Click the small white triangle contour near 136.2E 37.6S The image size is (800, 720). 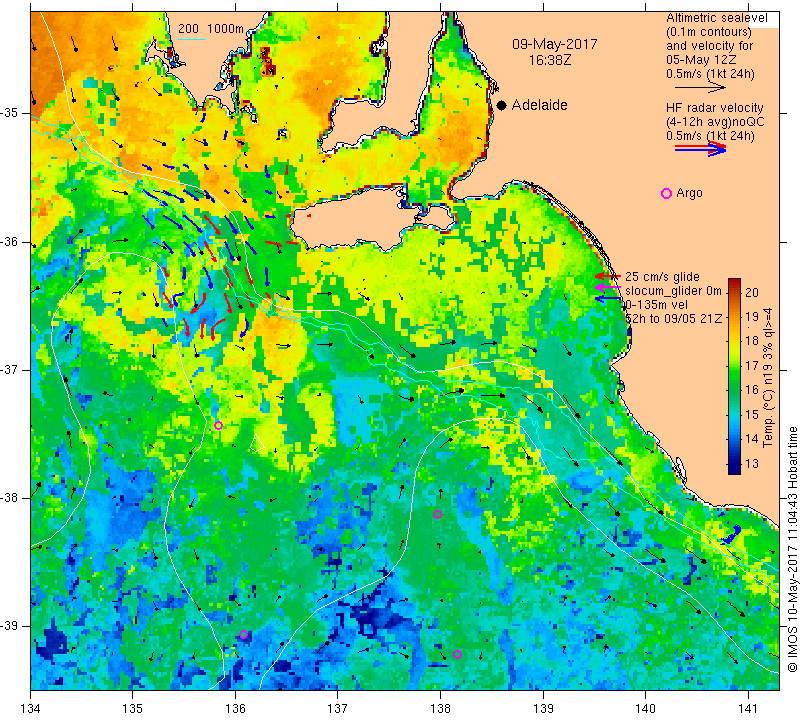[258, 444]
